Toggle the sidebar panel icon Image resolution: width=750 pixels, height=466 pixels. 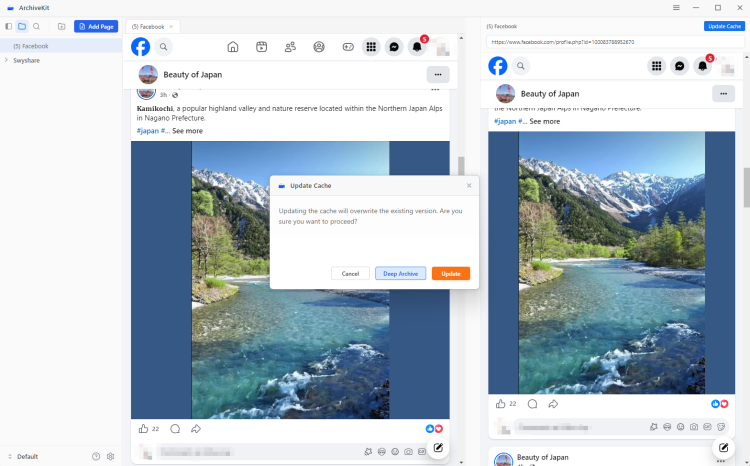[9, 26]
